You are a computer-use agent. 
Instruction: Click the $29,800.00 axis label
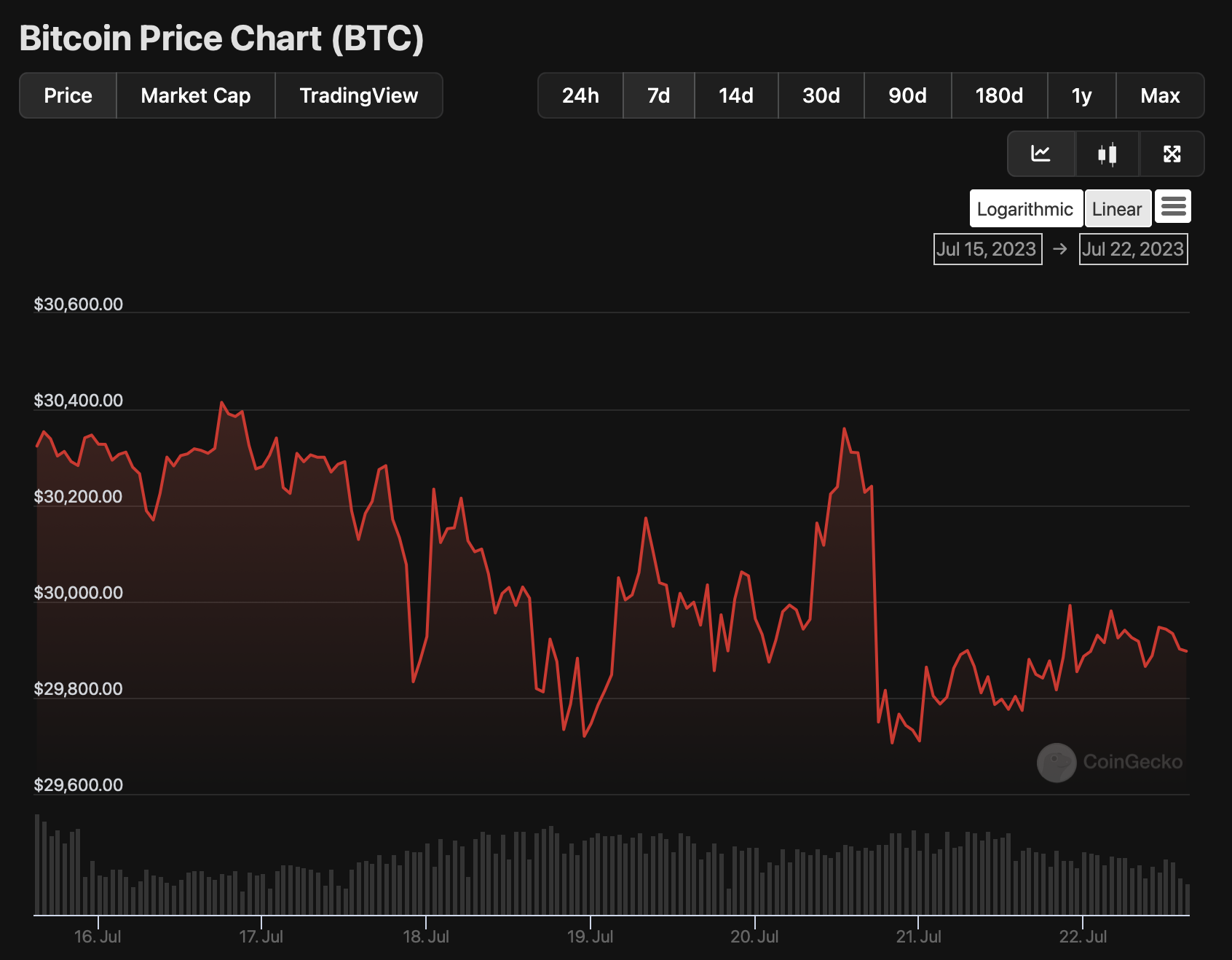point(79,689)
